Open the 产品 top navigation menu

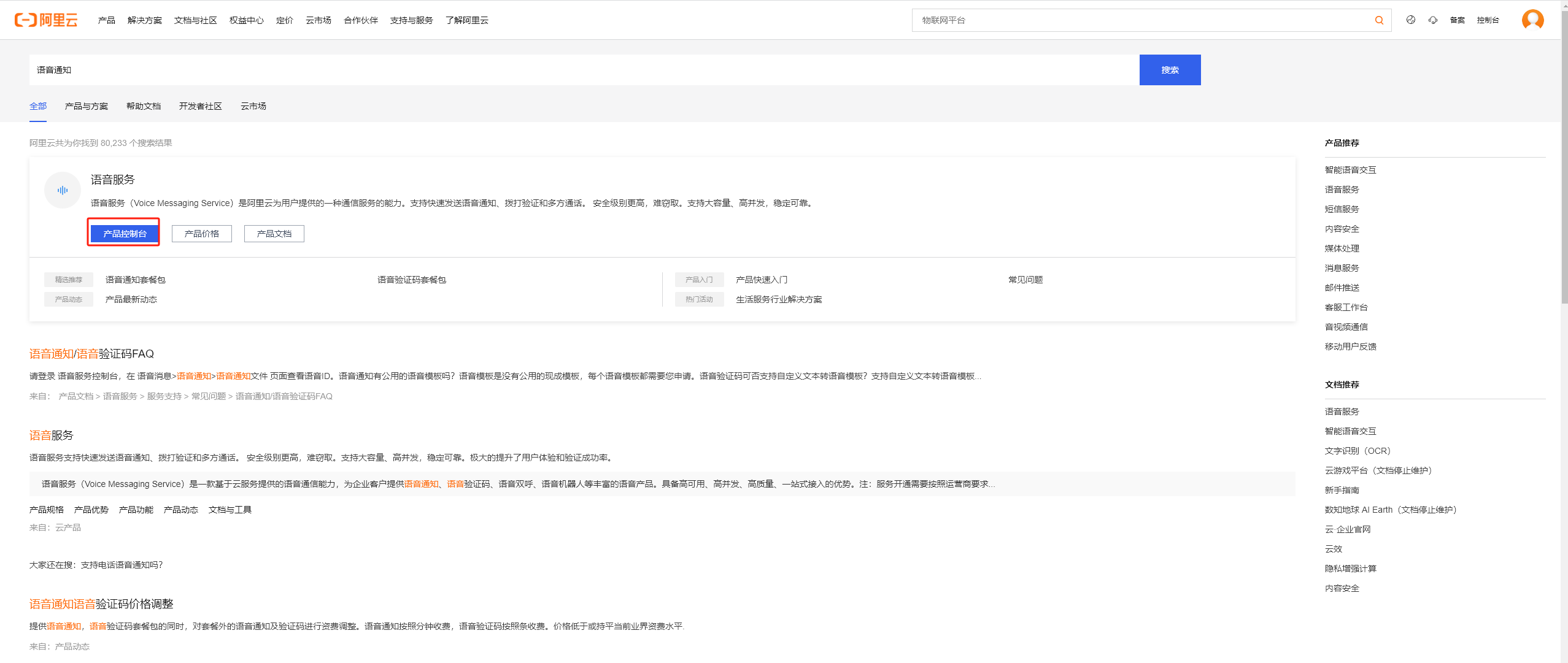[x=106, y=20]
